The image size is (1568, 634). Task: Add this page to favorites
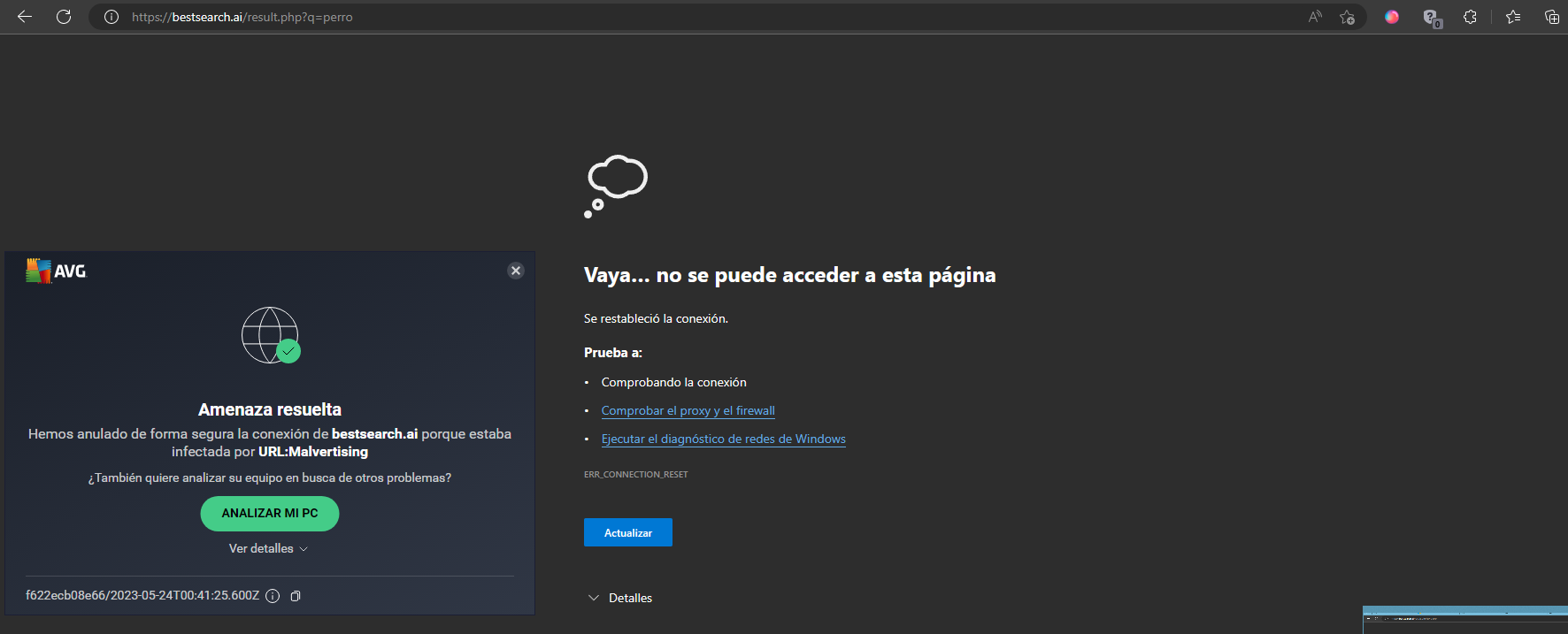[x=1347, y=17]
